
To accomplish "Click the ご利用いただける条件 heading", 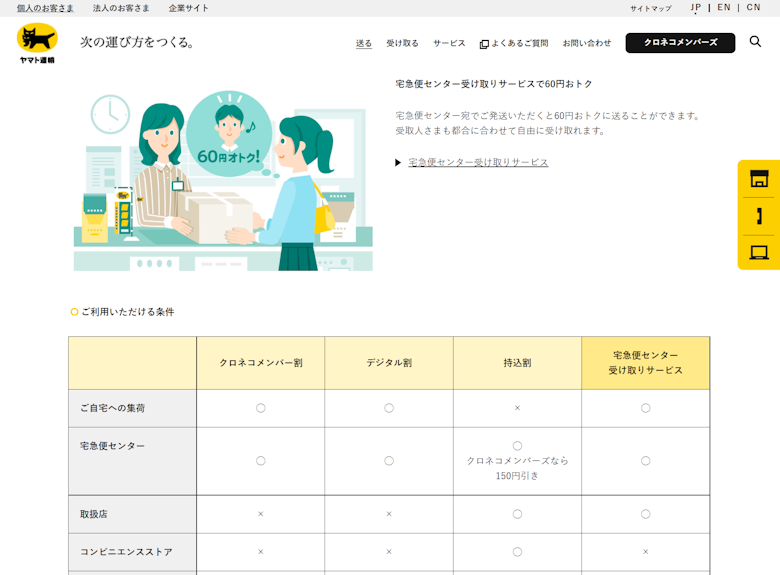I will (127, 312).
